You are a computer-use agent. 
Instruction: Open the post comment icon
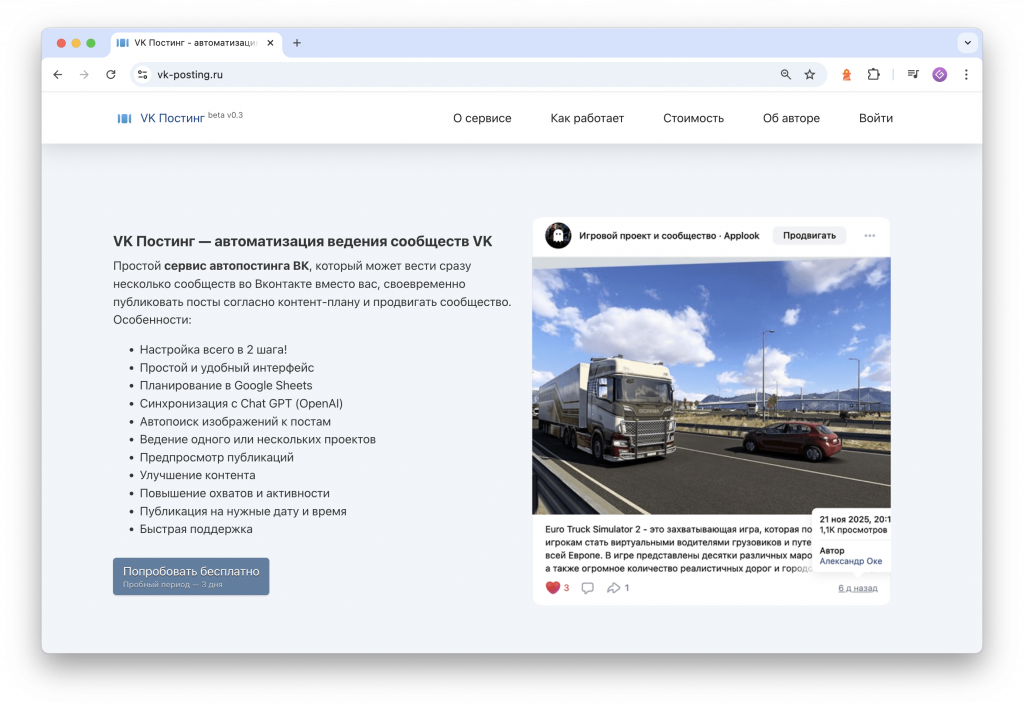587,588
